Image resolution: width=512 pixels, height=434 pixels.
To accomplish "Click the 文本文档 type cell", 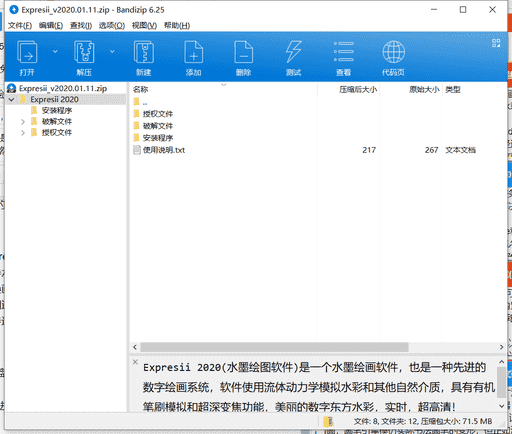I will pos(460,150).
